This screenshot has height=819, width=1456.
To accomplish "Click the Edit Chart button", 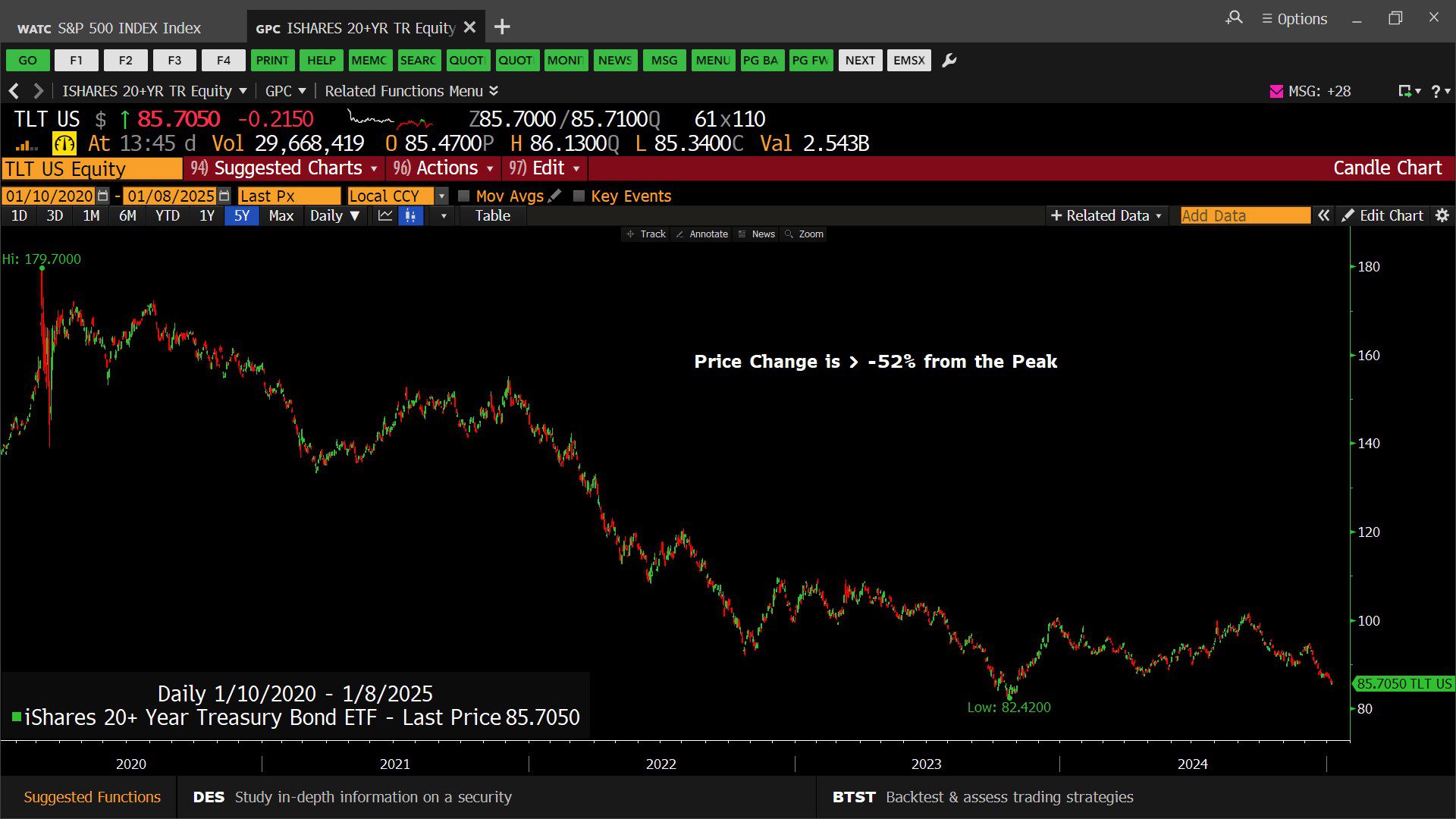I will click(1382, 216).
